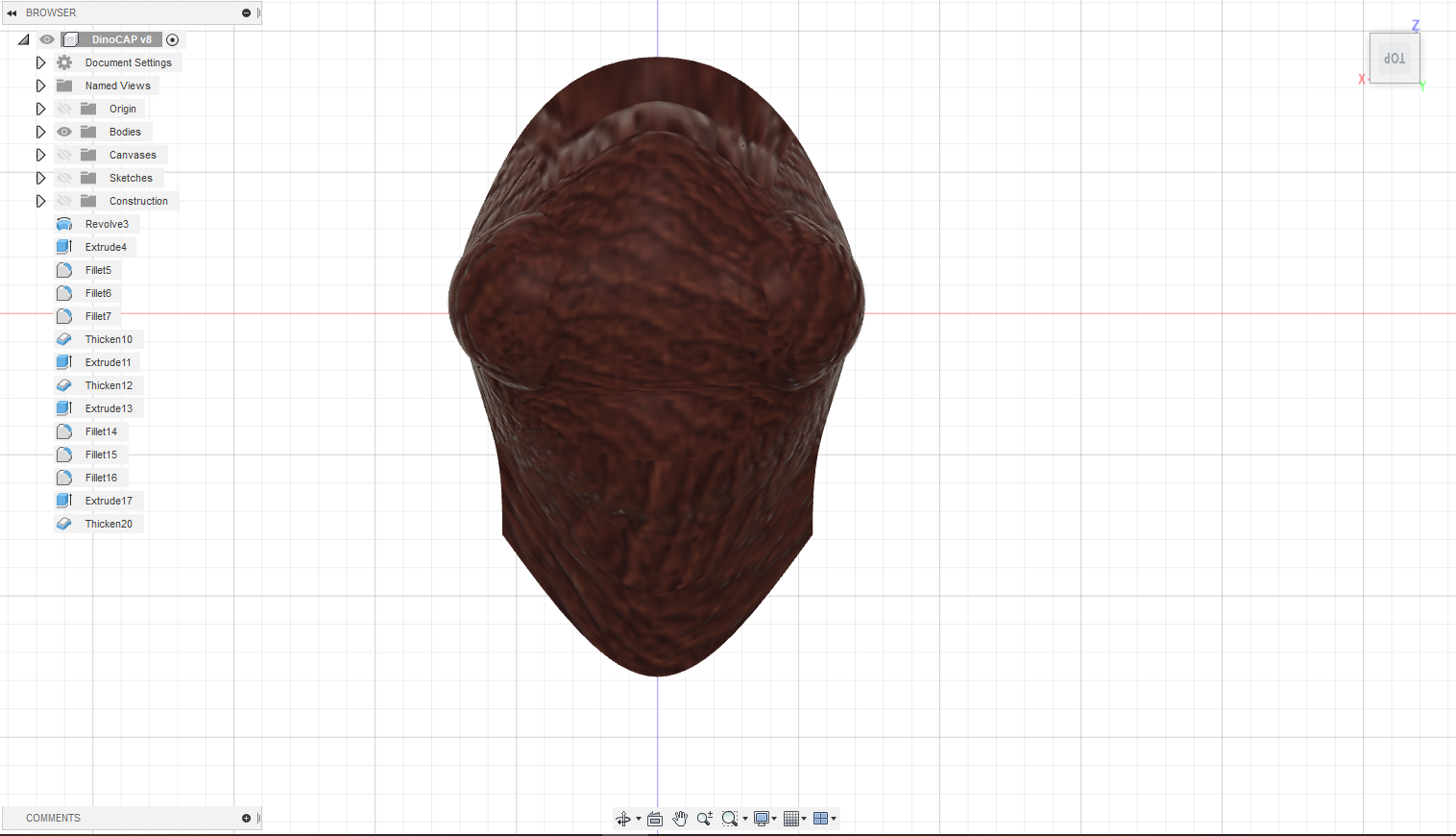This screenshot has width=1456, height=836.
Task: Click the Zoom Window fit icon
Action: tap(730, 819)
